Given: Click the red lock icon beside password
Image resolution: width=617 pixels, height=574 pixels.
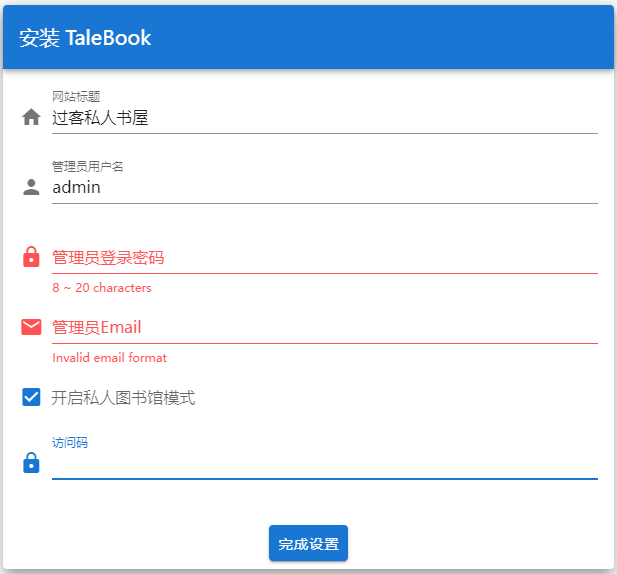Looking at the screenshot, I should coord(31,257).
